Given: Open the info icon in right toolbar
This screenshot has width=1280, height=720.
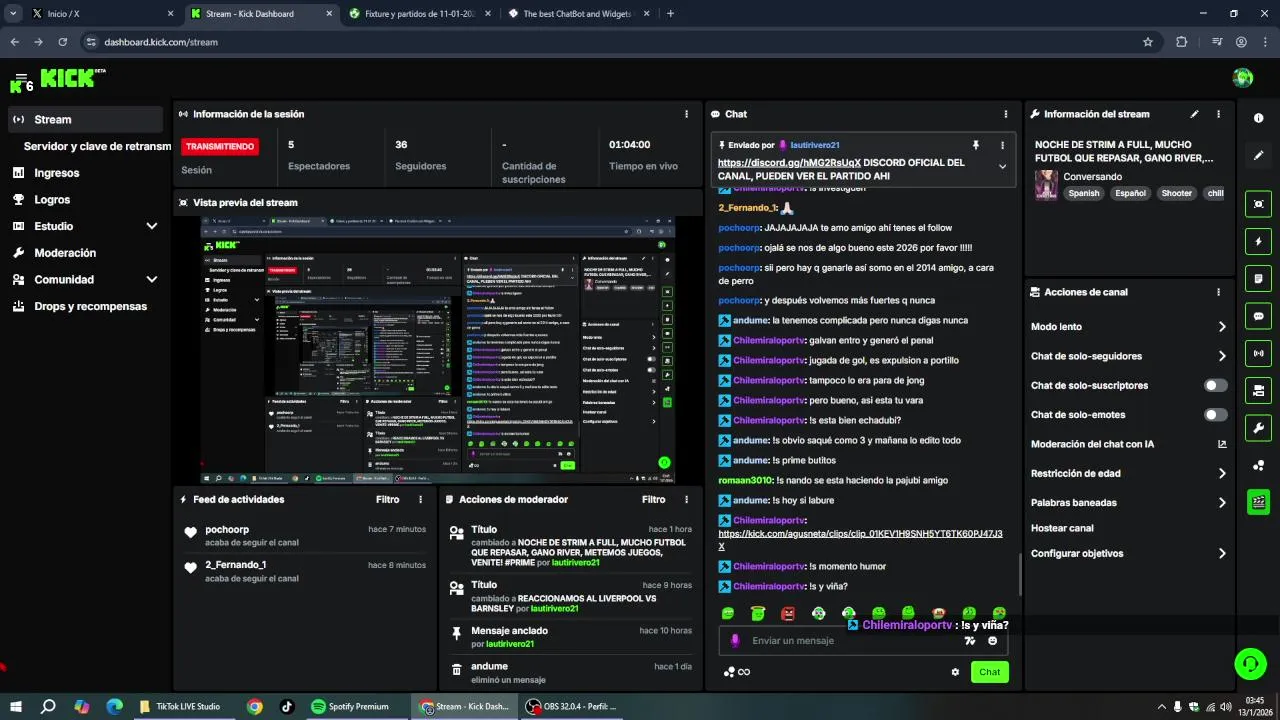Looking at the screenshot, I should coord(1258,118).
